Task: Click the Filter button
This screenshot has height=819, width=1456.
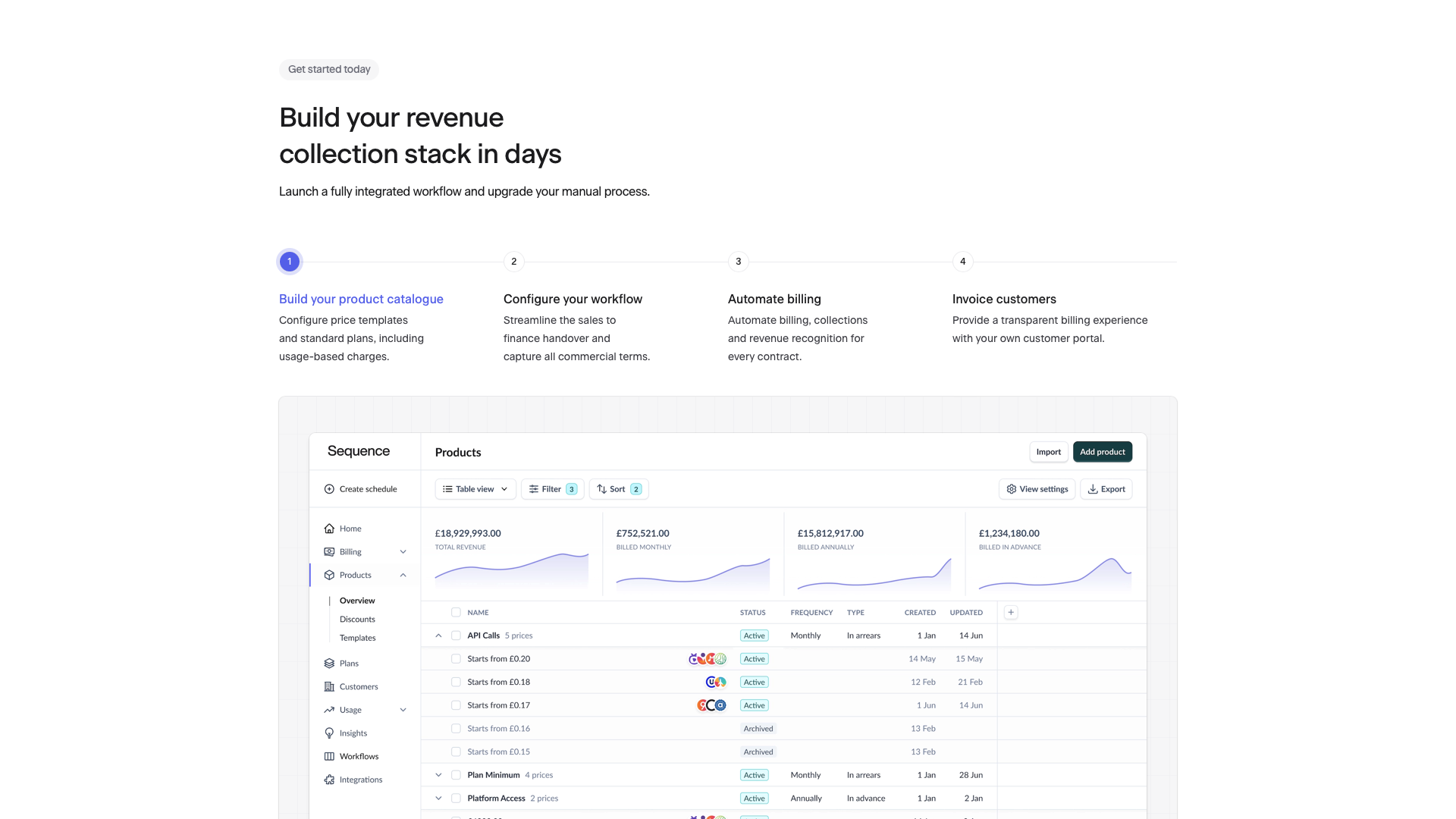Action: (553, 489)
